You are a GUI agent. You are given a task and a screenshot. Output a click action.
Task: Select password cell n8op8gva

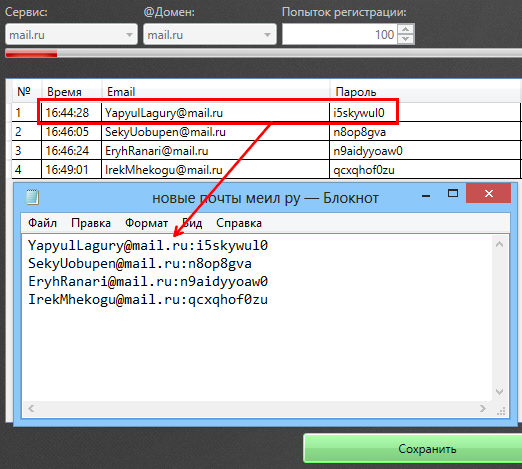425,132
